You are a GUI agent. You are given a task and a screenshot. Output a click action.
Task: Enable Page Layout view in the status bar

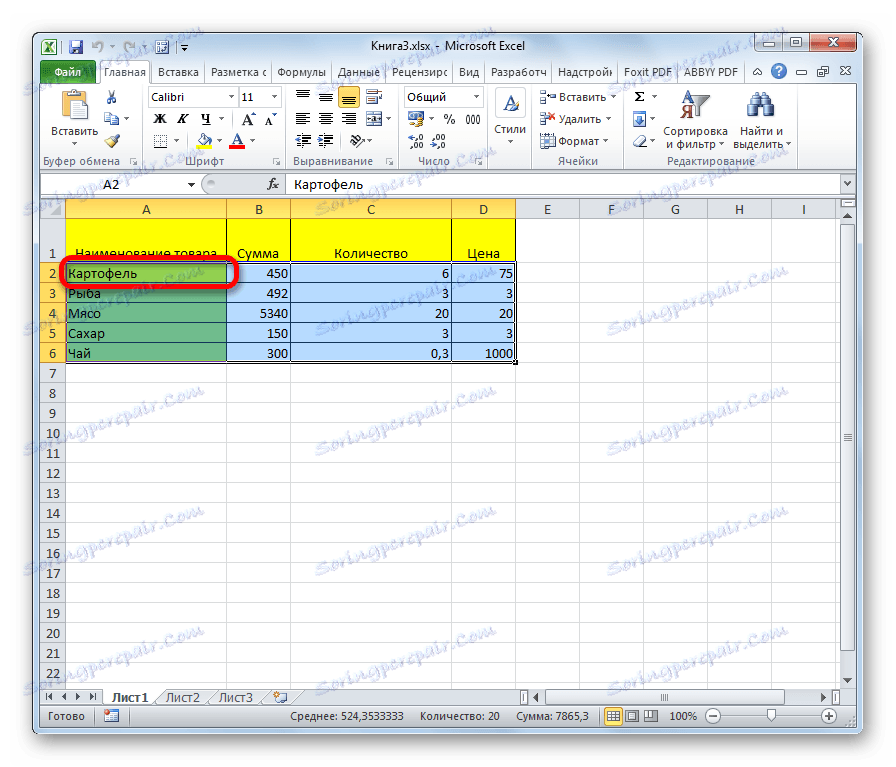point(633,716)
